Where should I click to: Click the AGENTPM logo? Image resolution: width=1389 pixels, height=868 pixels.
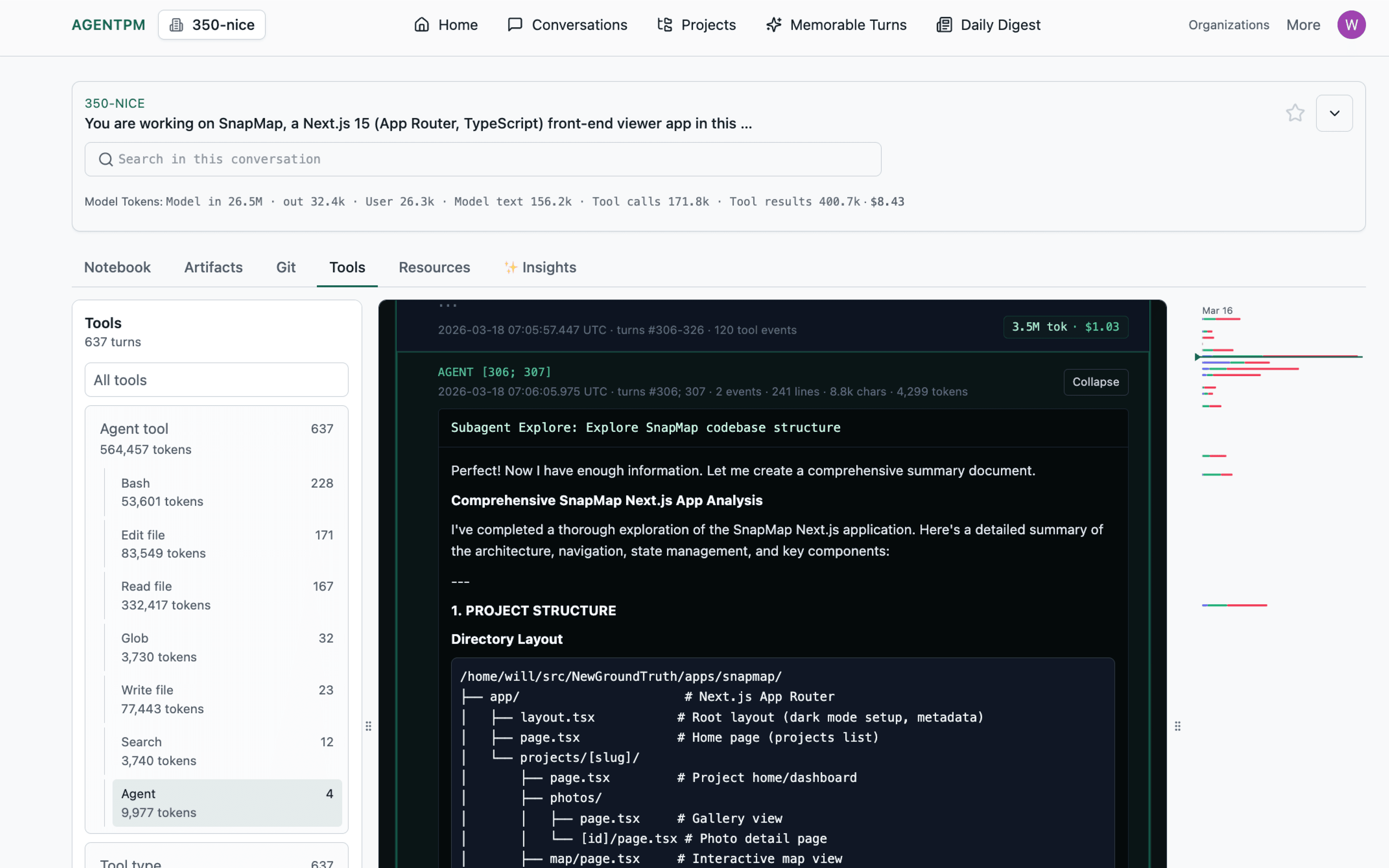pos(109,25)
